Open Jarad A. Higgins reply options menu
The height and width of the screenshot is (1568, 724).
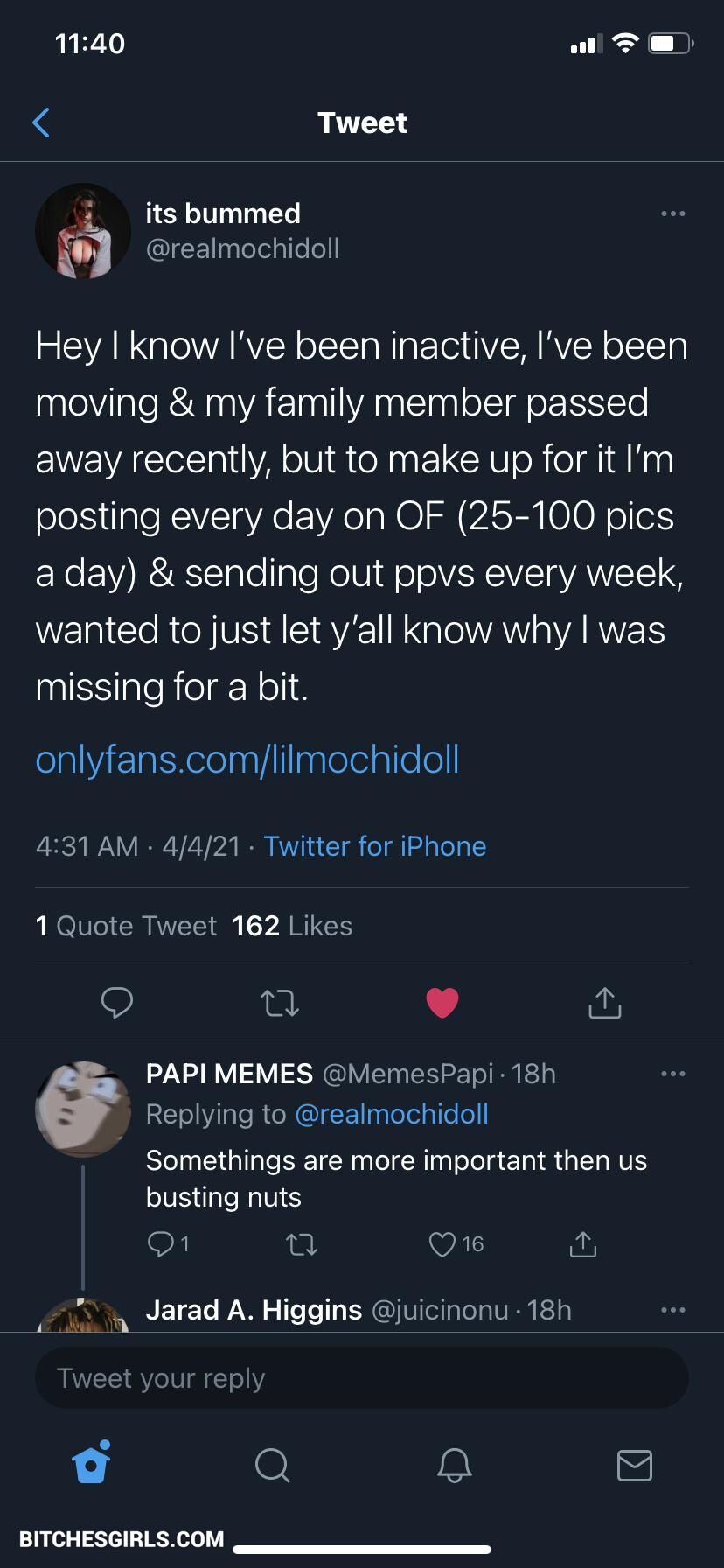[672, 1310]
